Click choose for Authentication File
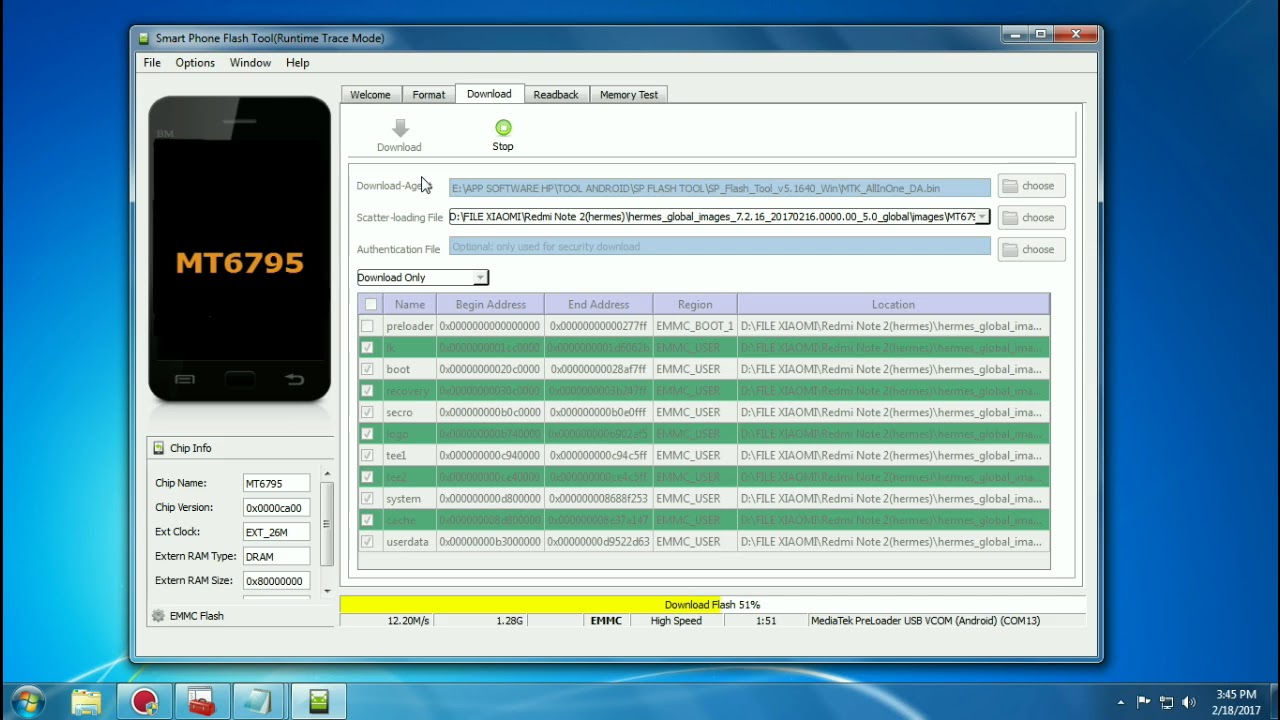 point(1031,249)
